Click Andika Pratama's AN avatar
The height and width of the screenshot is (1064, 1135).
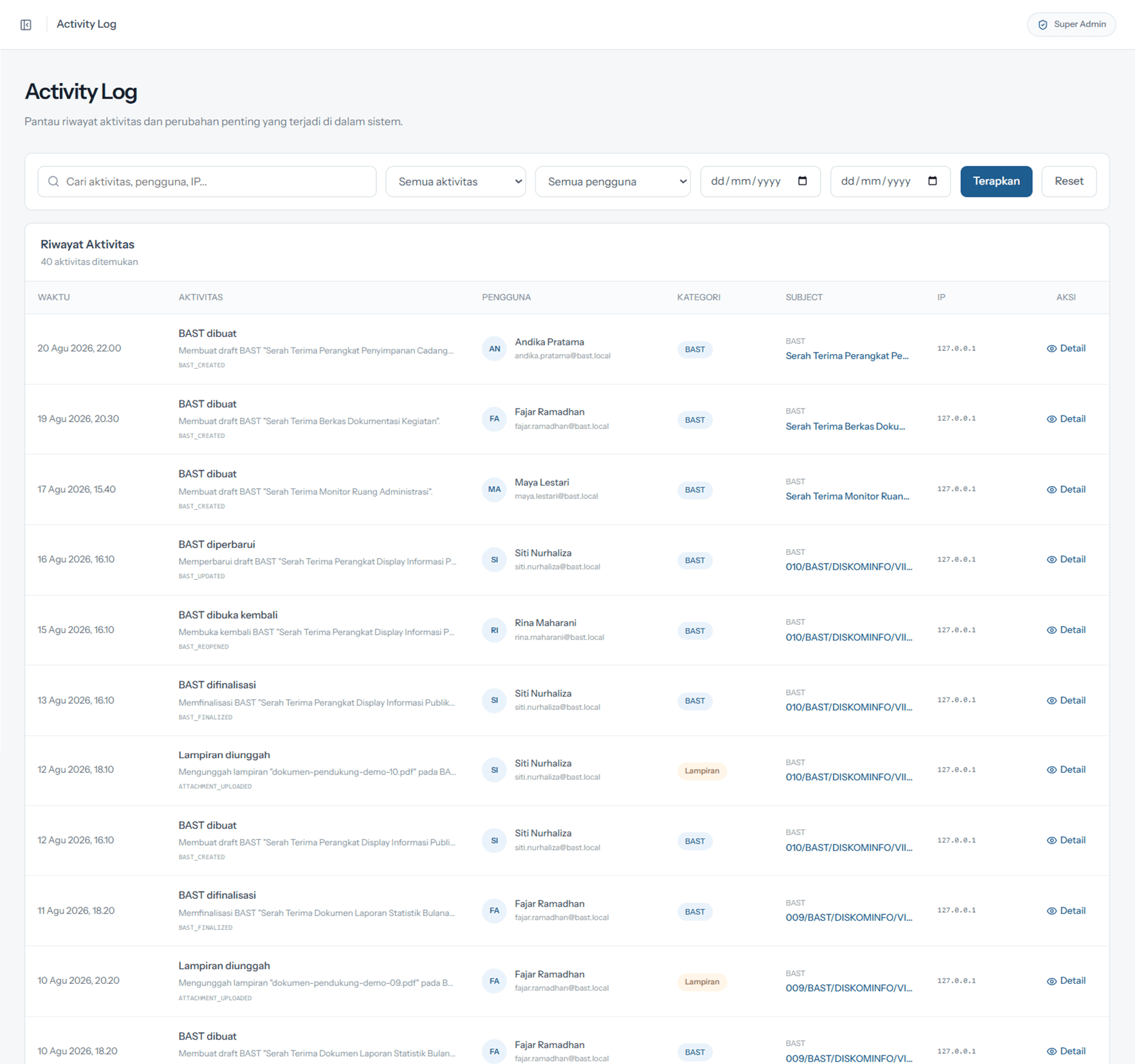(x=494, y=349)
